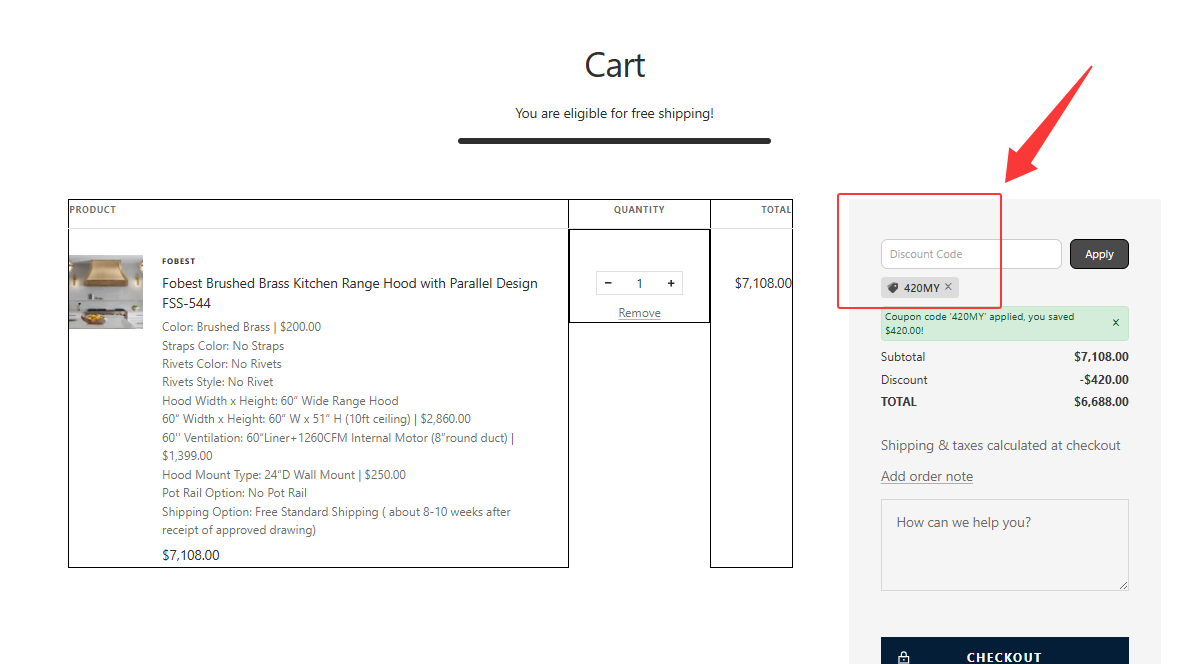The height and width of the screenshot is (664, 1203).
Task: Open the Add order note link
Action: coord(927,476)
